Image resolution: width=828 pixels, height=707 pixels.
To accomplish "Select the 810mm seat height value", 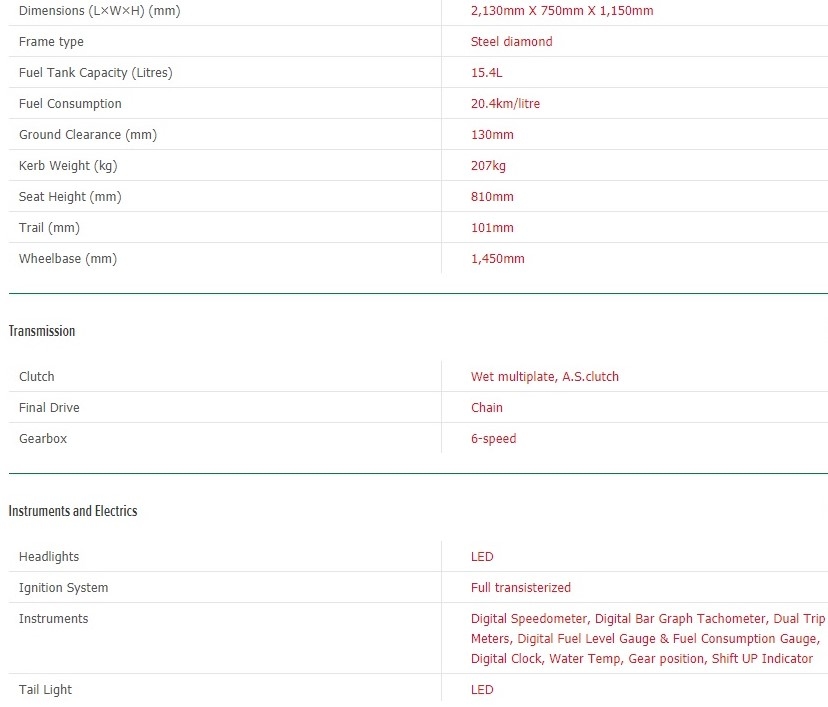I will [492, 197].
